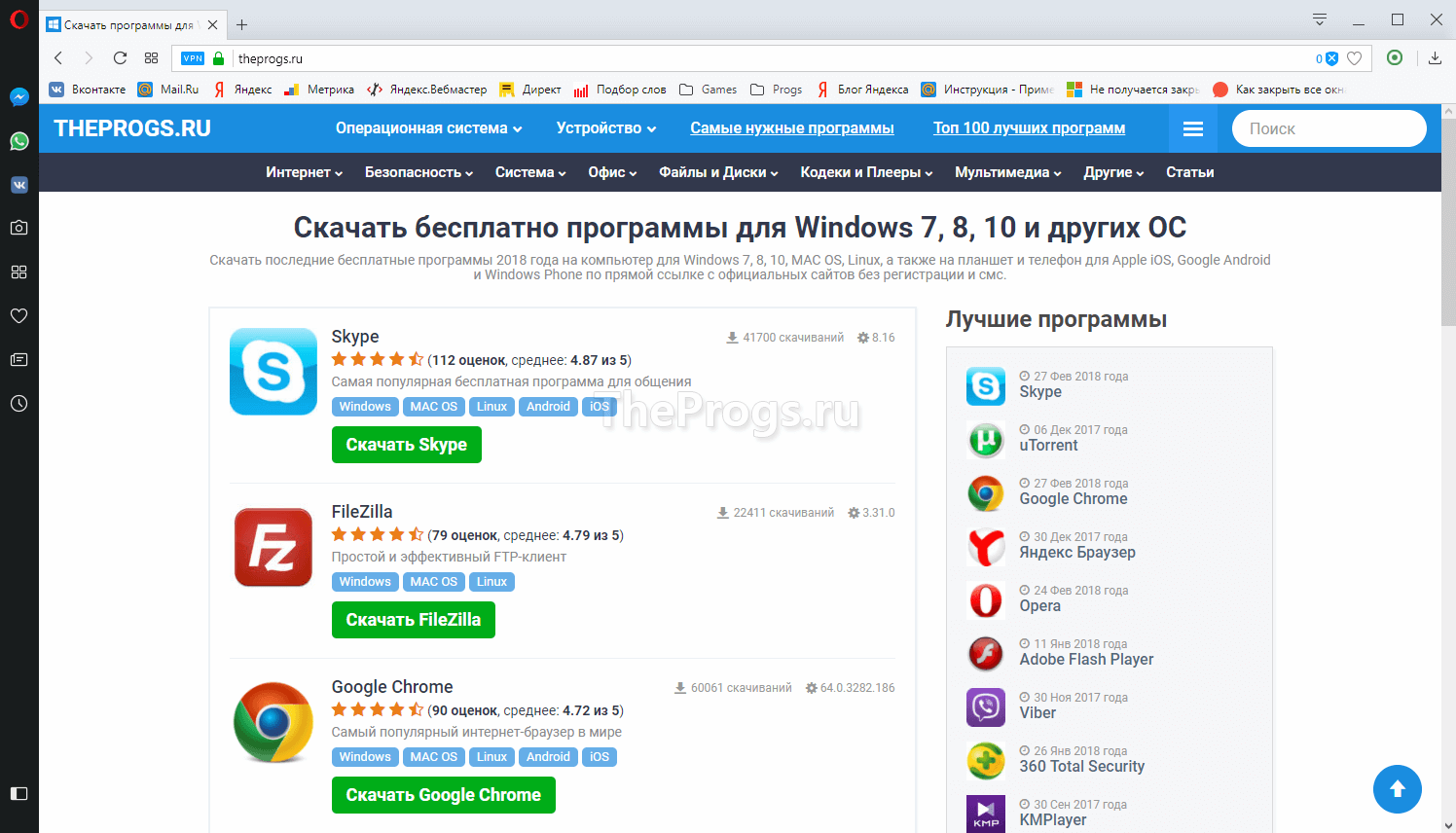Add page to bookmarks with heart icon
Viewport: 1456px width, 833px height.
1354,58
